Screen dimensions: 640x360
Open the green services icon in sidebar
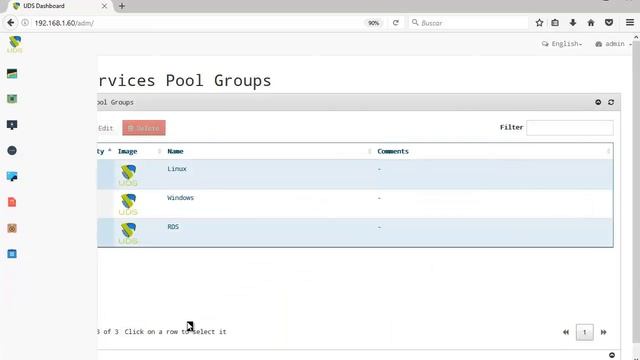click(x=12, y=99)
